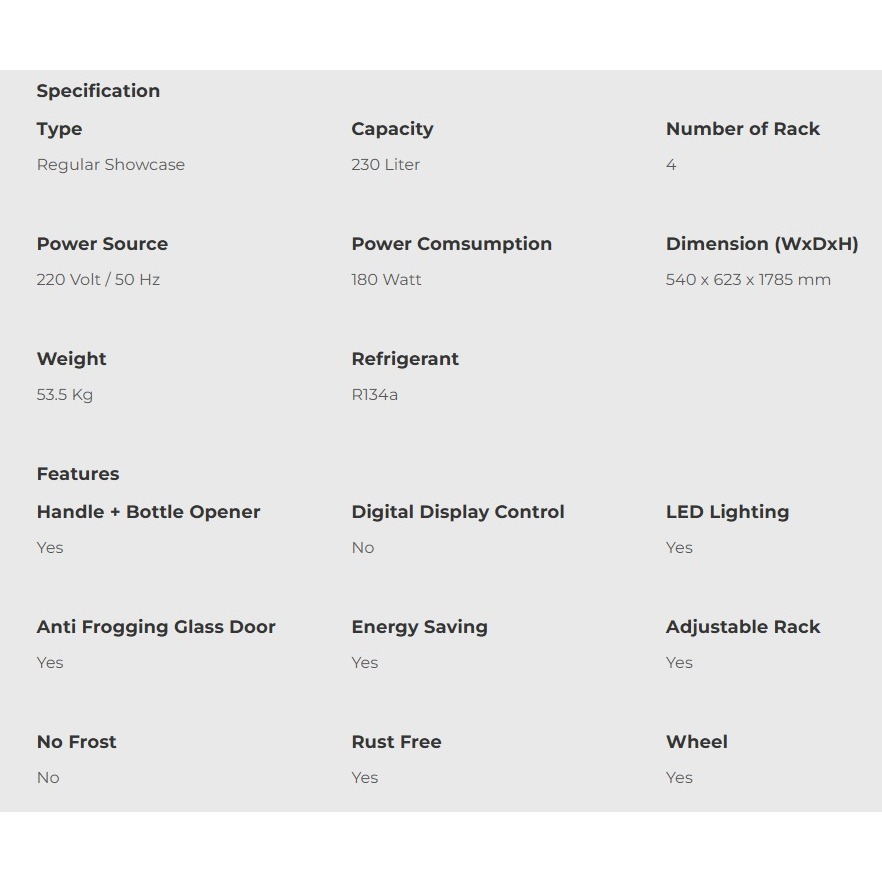Screen dimensions: 882x882
Task: Click the Power Source label
Action: pyautogui.click(x=102, y=244)
